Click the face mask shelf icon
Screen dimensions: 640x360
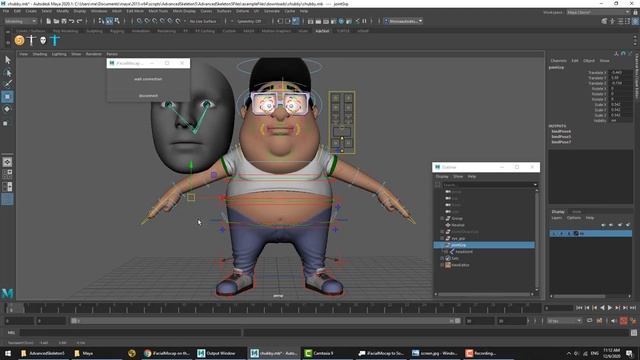[x=43, y=40]
